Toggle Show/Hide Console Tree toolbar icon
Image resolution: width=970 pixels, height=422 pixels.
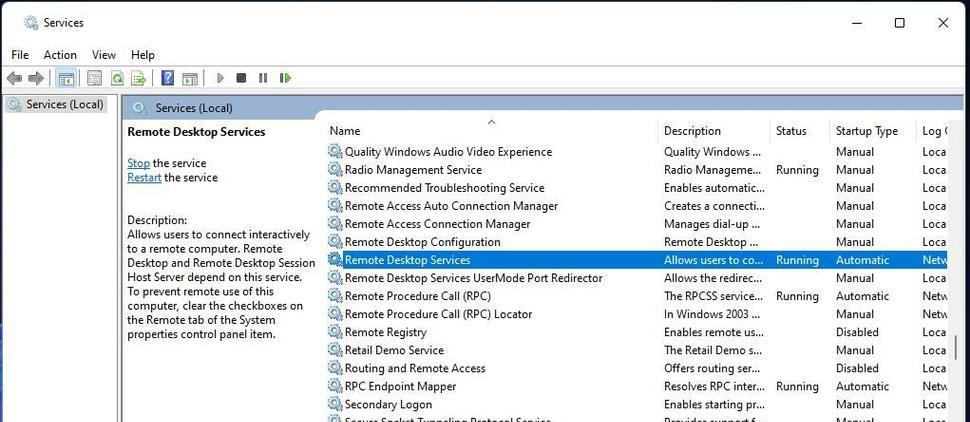(66, 78)
